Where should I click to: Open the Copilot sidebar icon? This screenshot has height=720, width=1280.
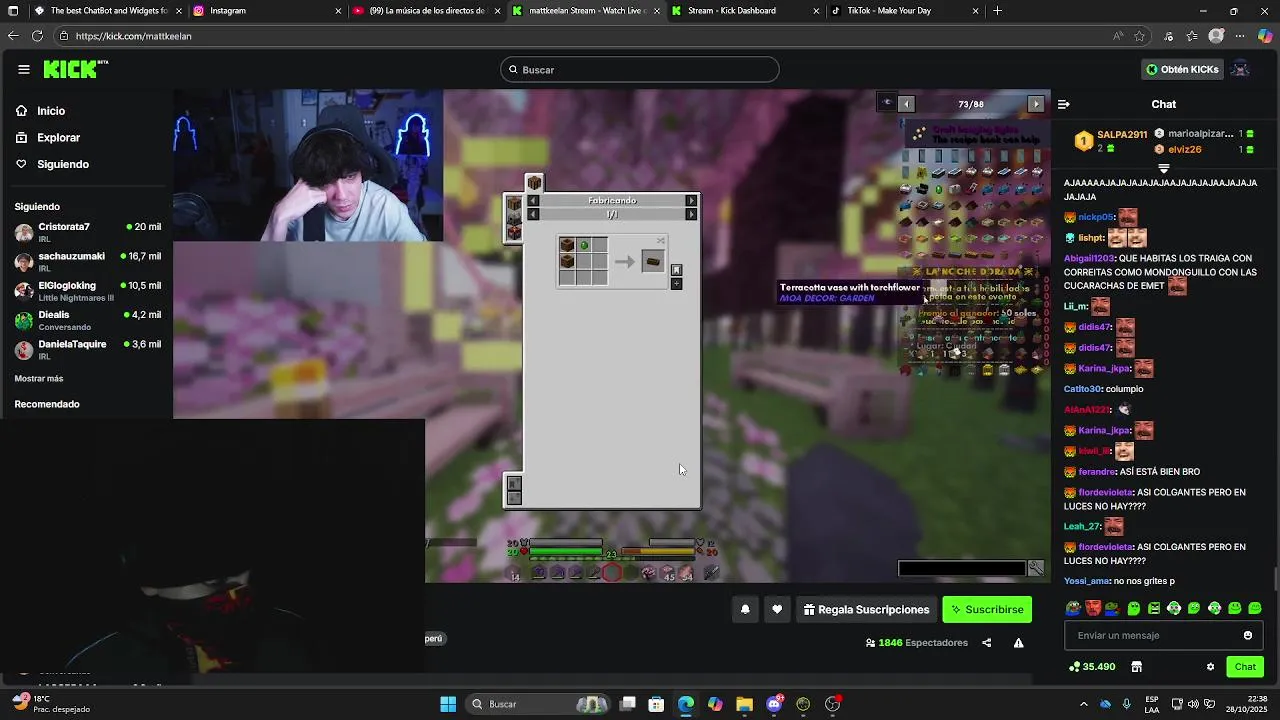tap(1265, 36)
